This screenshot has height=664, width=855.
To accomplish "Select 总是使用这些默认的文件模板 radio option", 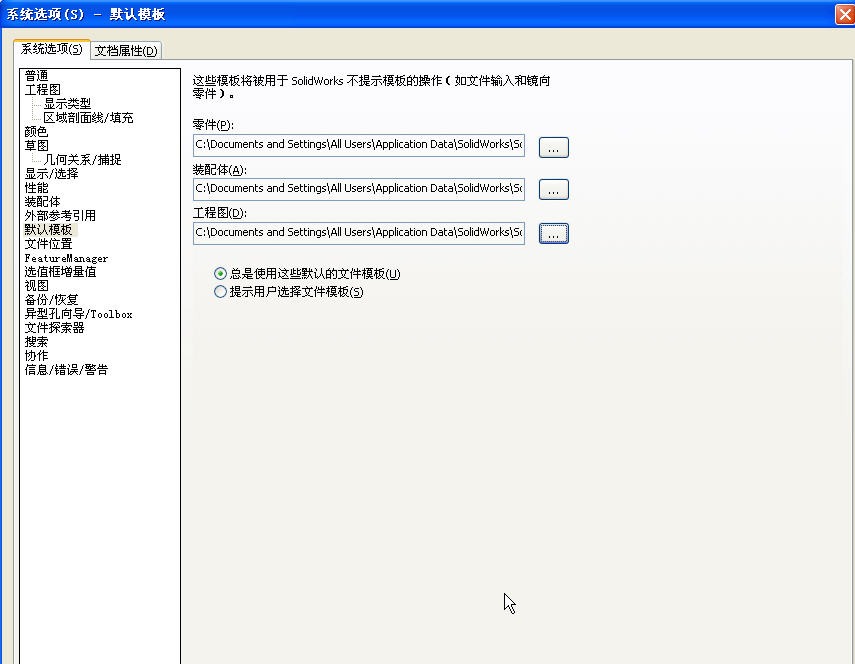I will point(221,274).
